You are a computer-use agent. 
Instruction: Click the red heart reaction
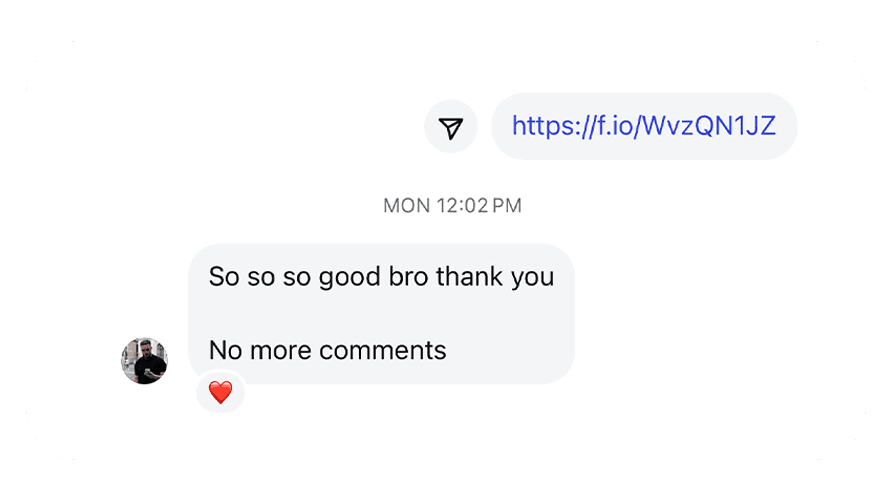pyautogui.click(x=221, y=392)
